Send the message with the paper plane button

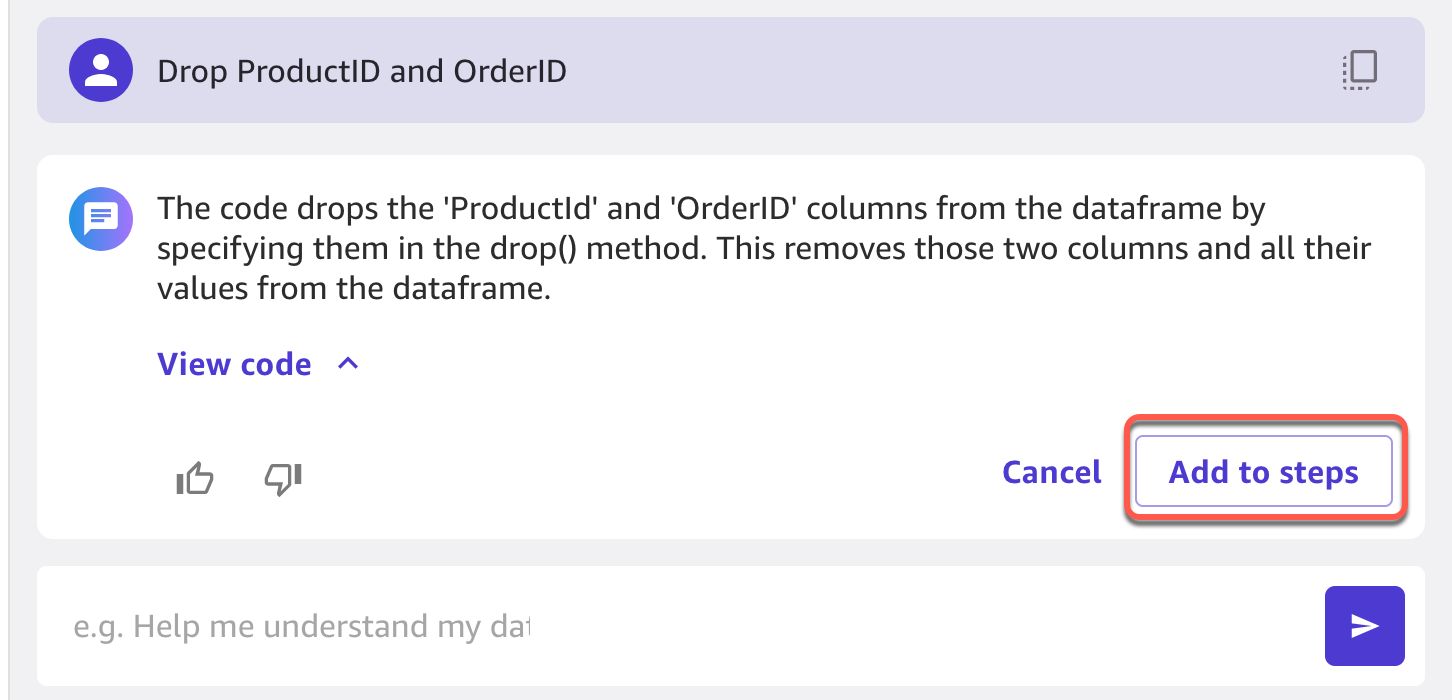[1364, 626]
